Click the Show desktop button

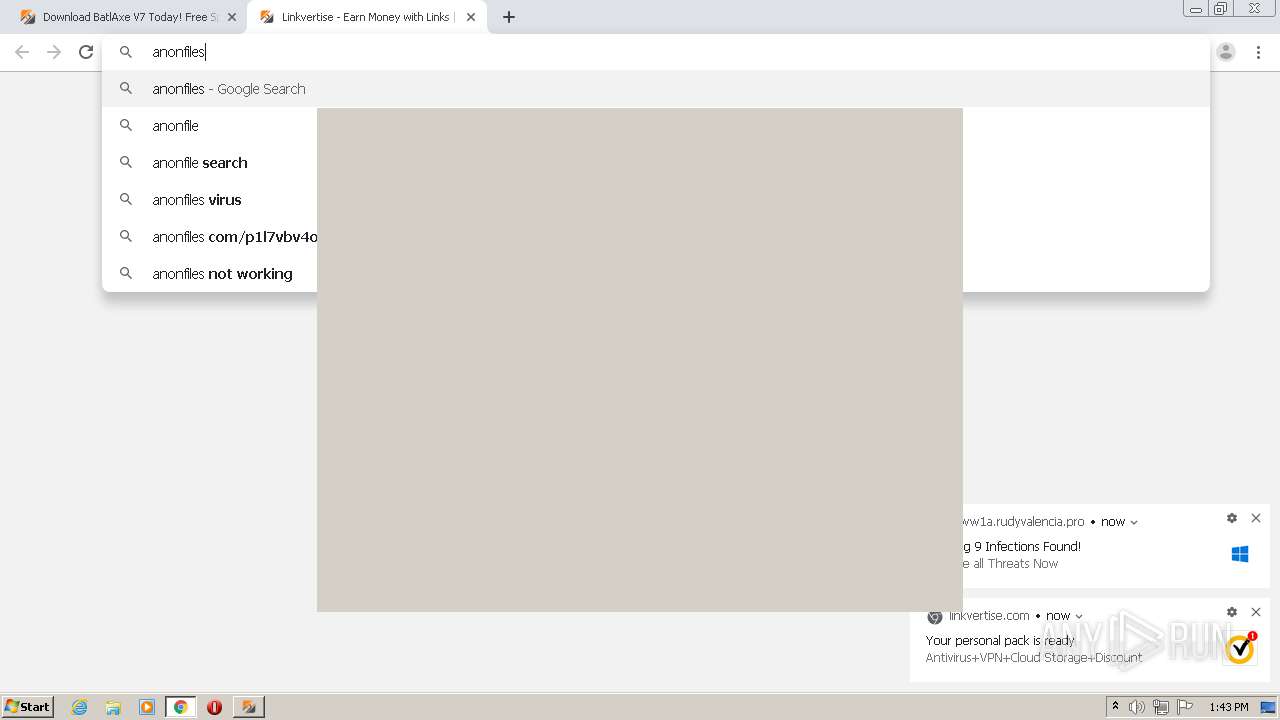tap(1269, 707)
